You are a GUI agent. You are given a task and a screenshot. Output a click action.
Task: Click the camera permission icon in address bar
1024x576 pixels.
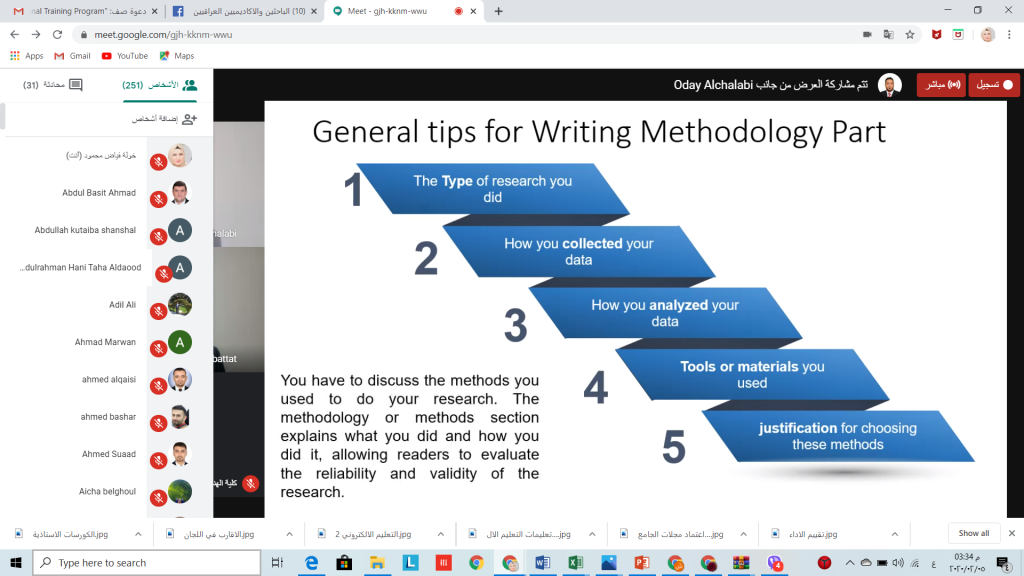coord(867,34)
